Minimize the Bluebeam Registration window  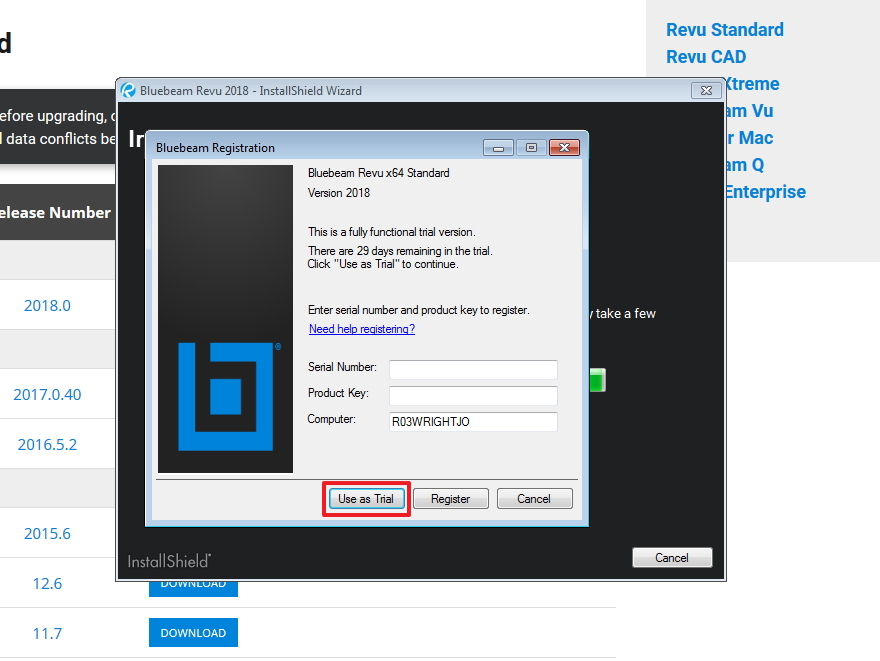498,148
